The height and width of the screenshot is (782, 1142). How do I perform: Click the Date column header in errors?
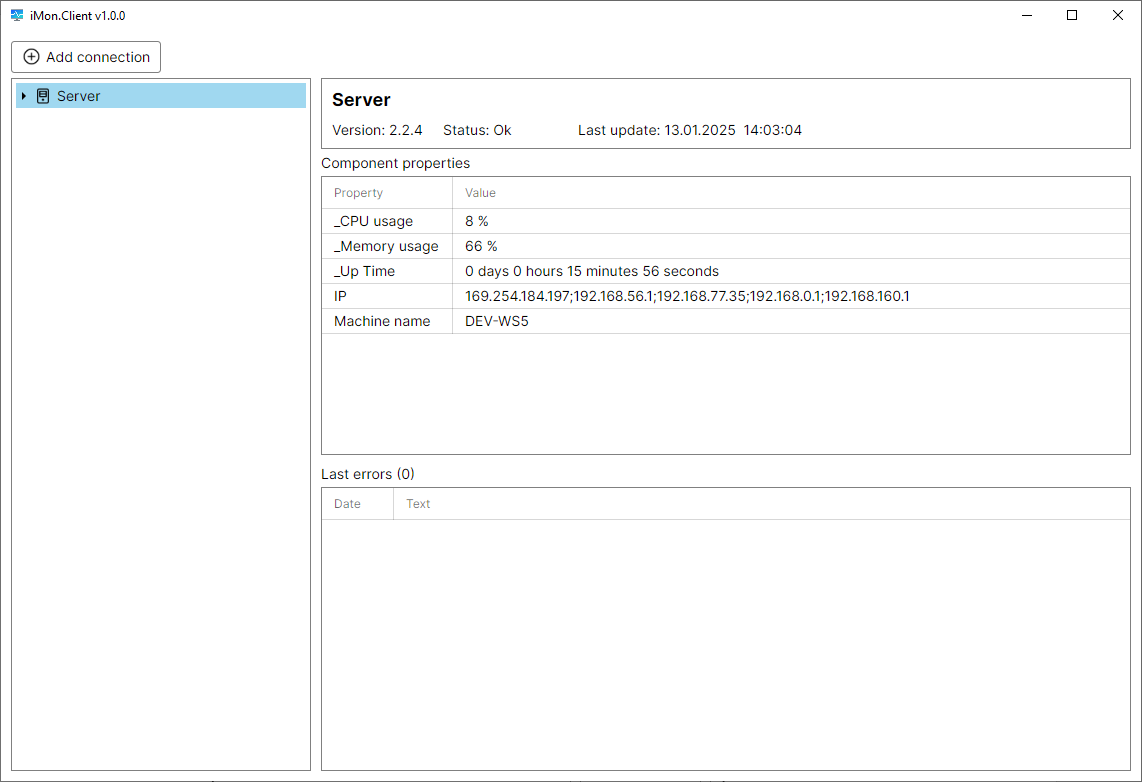coord(347,504)
